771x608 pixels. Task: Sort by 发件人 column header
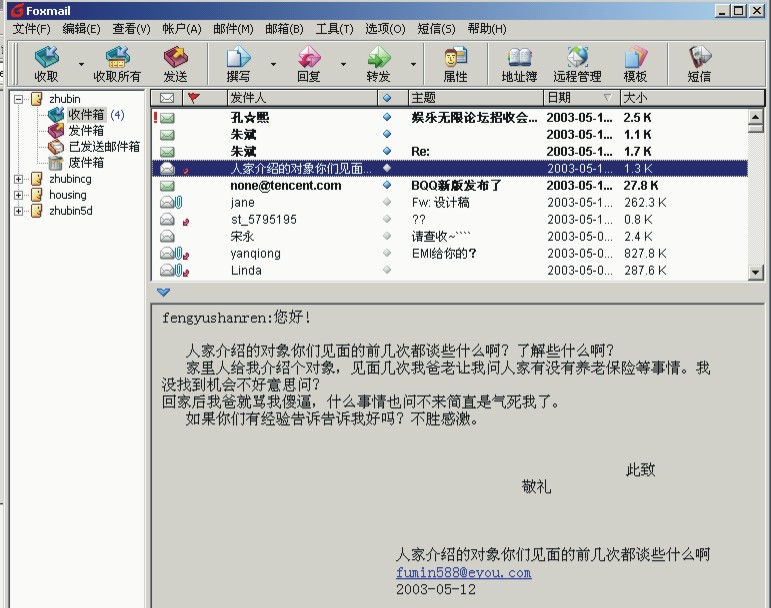point(302,98)
